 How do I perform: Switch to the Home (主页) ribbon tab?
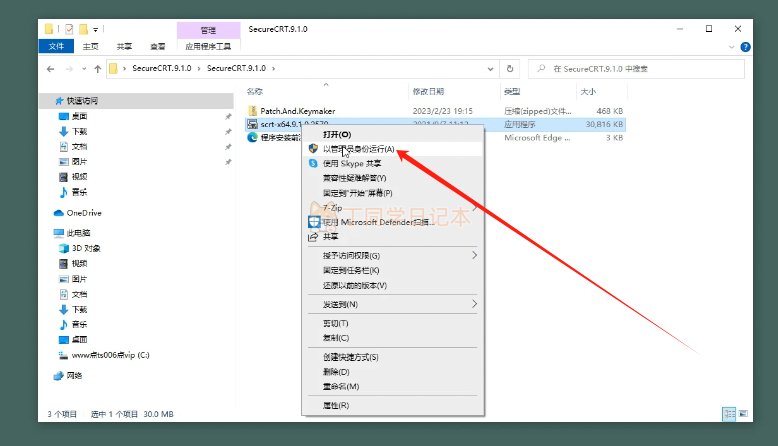point(90,46)
